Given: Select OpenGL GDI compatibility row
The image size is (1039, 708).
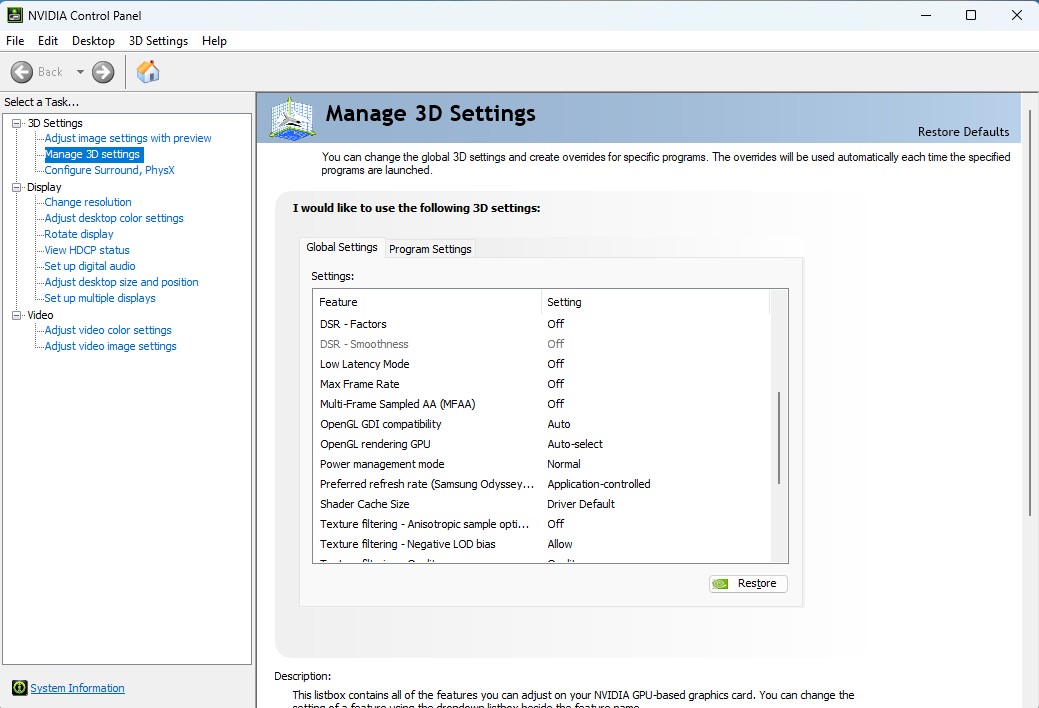Looking at the screenshot, I should pos(541,424).
